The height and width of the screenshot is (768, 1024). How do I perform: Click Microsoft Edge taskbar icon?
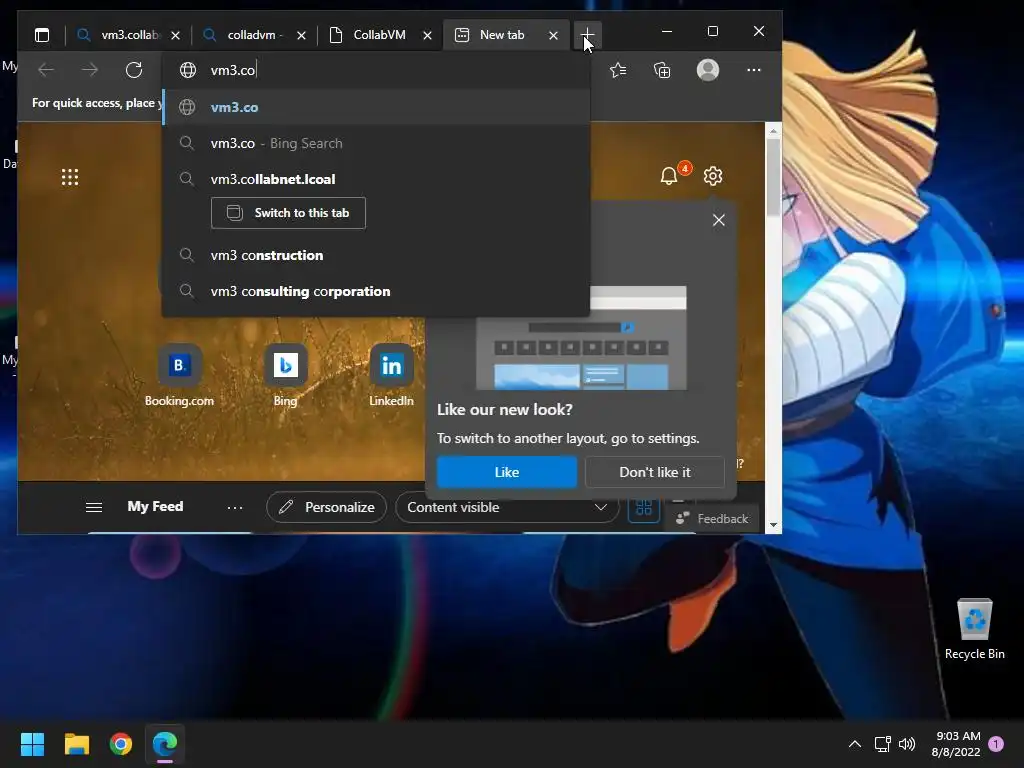click(165, 744)
